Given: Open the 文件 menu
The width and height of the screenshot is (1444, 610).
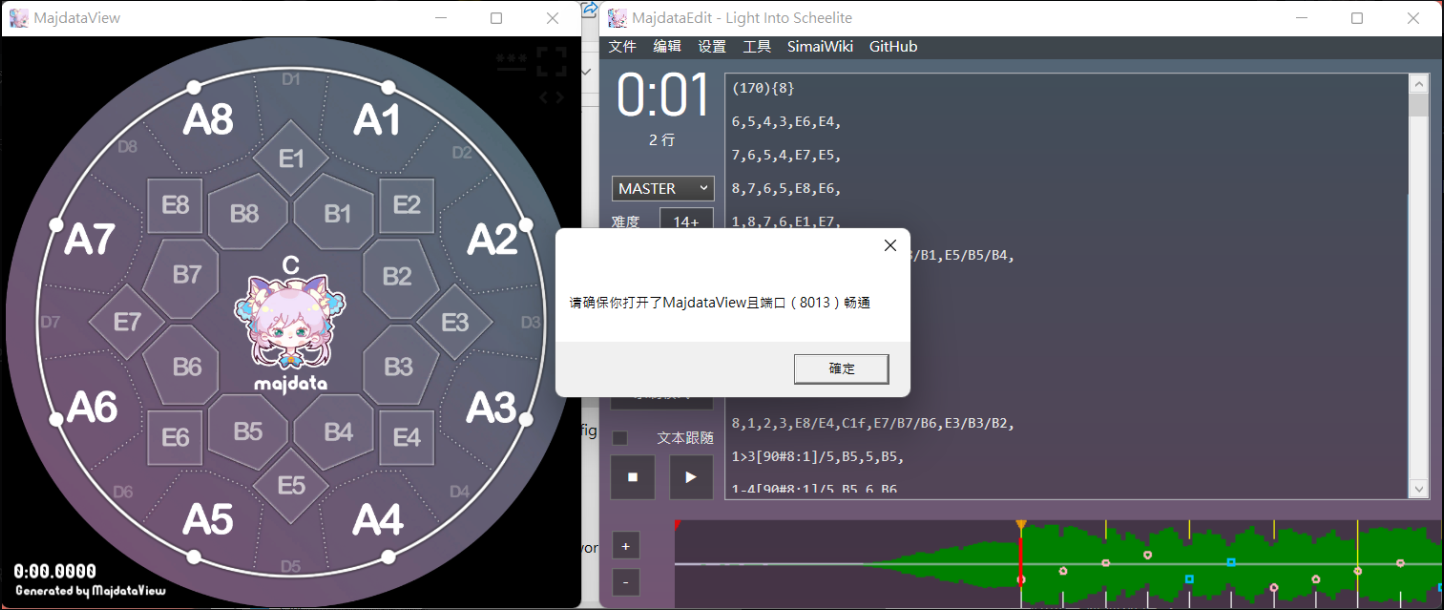Looking at the screenshot, I should coord(622,46).
